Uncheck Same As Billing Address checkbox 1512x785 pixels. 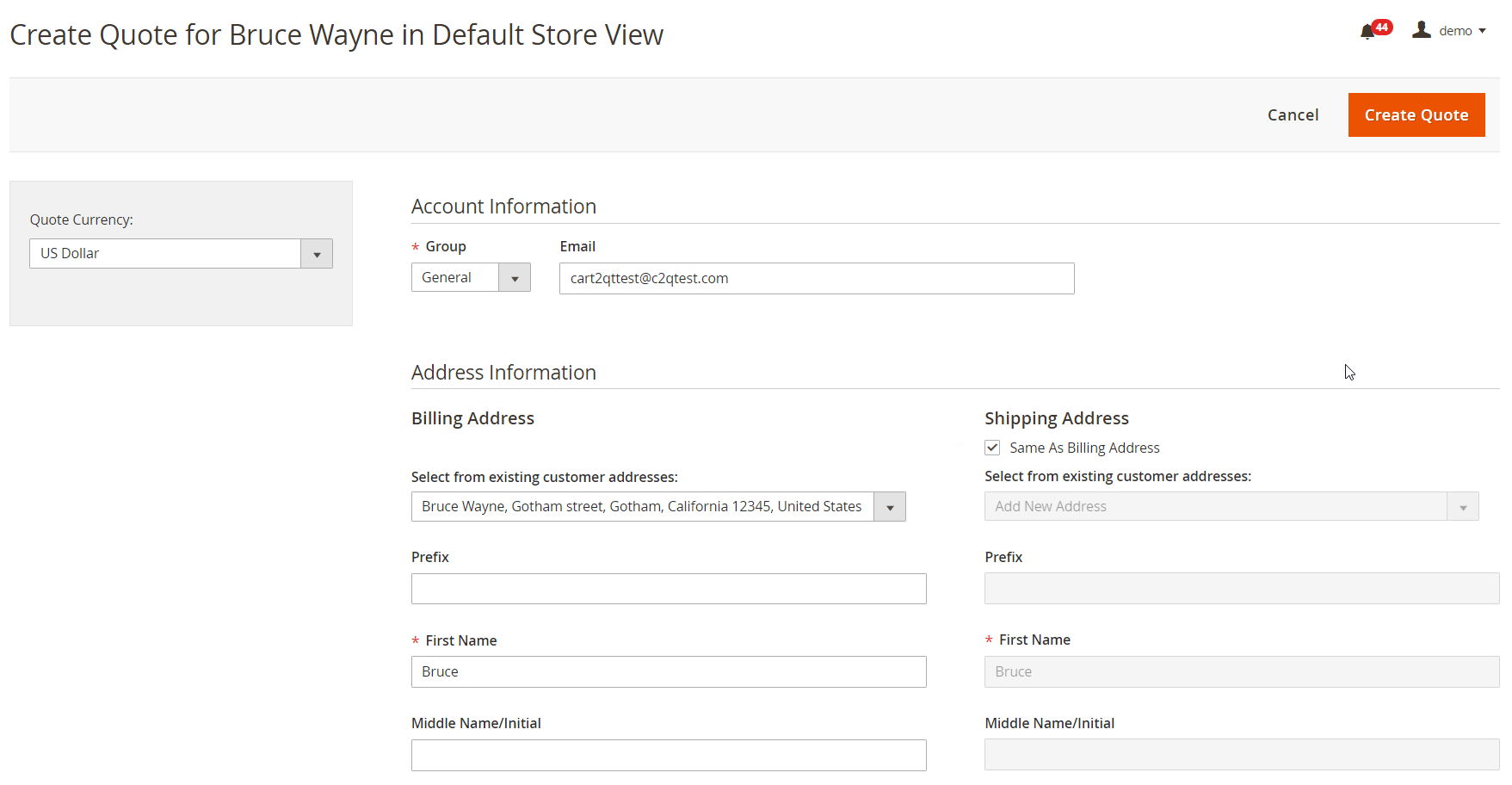click(992, 448)
